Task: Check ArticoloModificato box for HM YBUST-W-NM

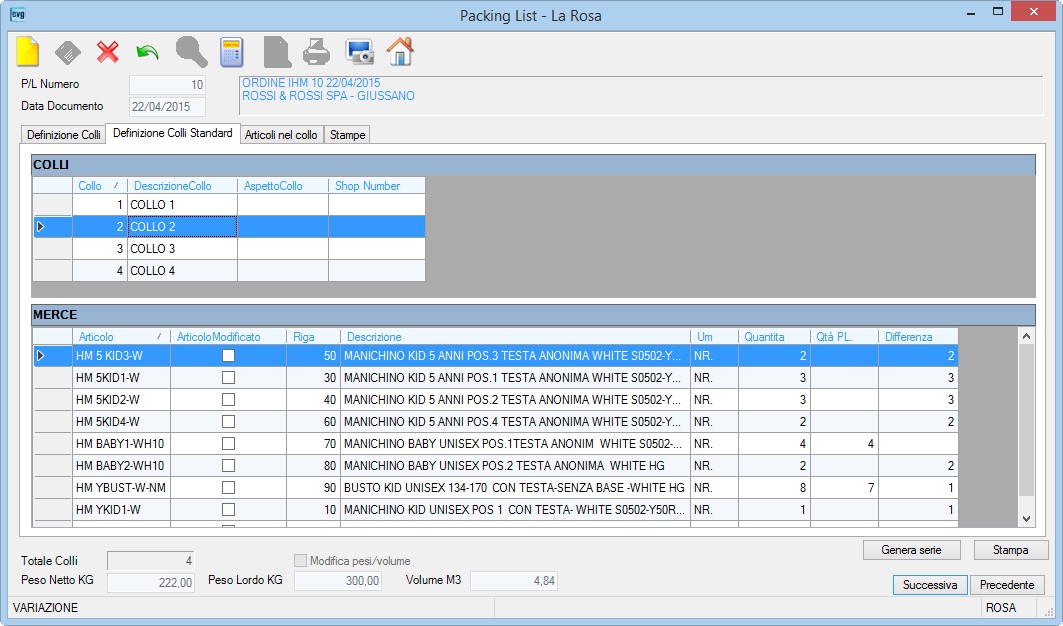Action: [x=228, y=488]
